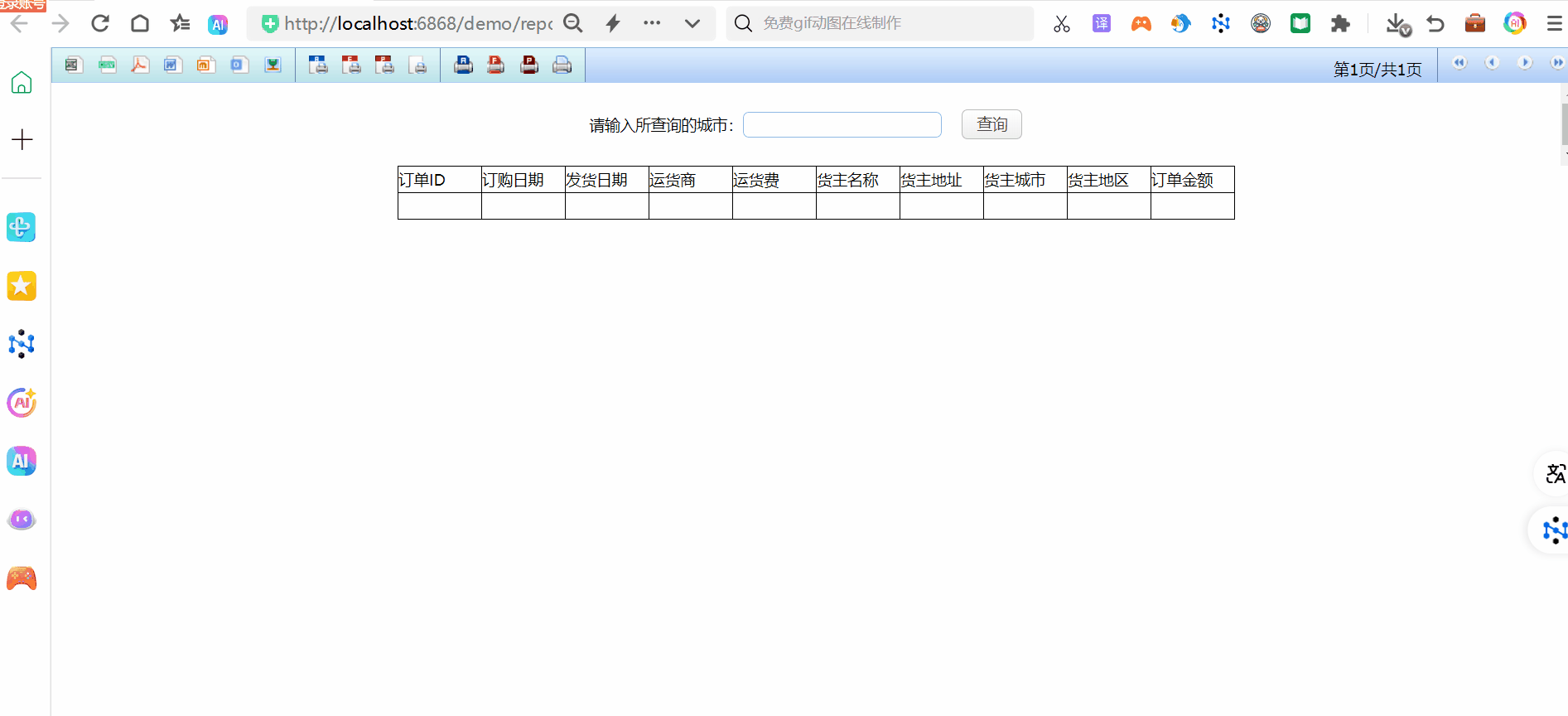Click the Applet print icon
The width and height of the screenshot is (1568, 716).
463,65
